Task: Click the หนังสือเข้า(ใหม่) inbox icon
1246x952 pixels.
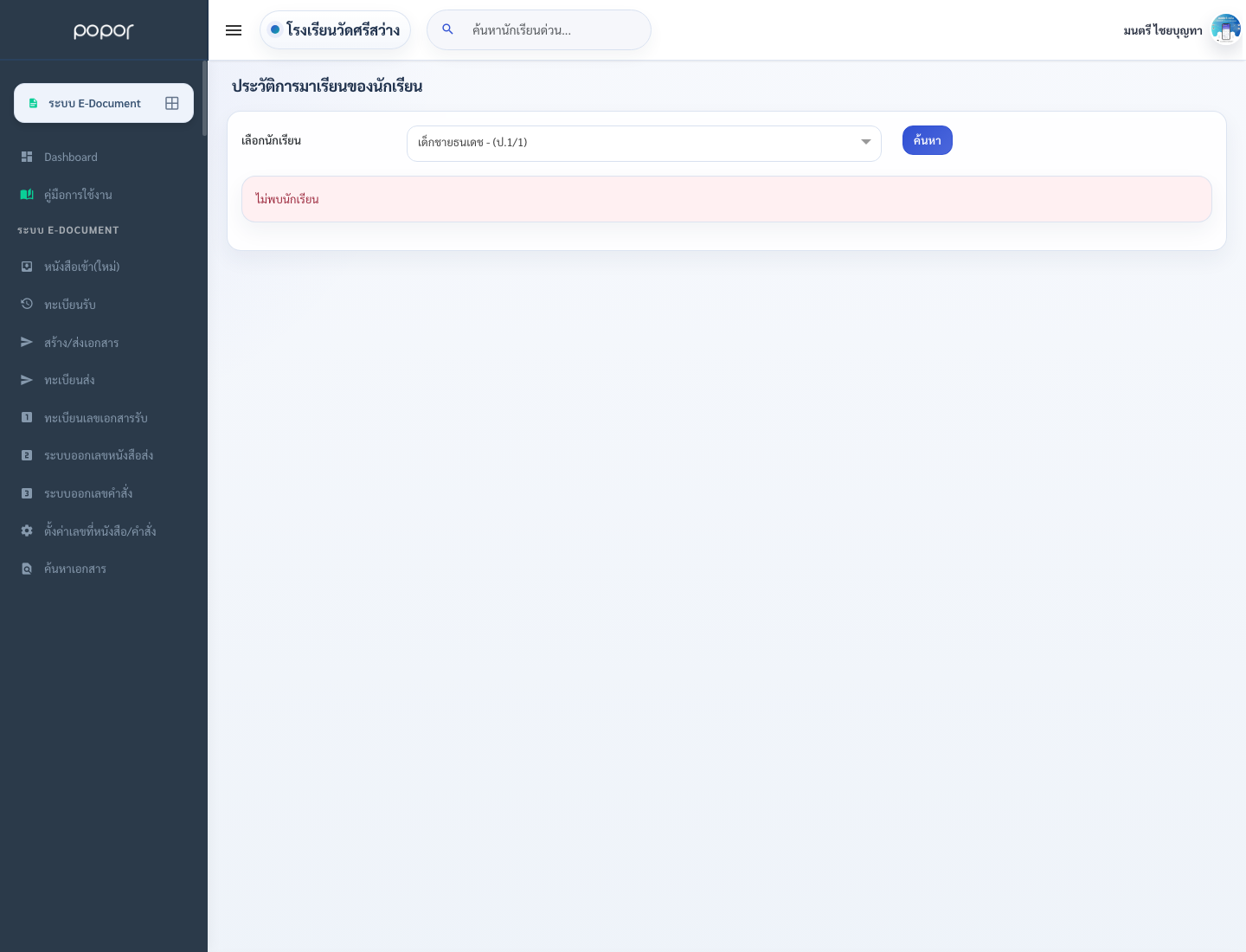Action: (27, 267)
